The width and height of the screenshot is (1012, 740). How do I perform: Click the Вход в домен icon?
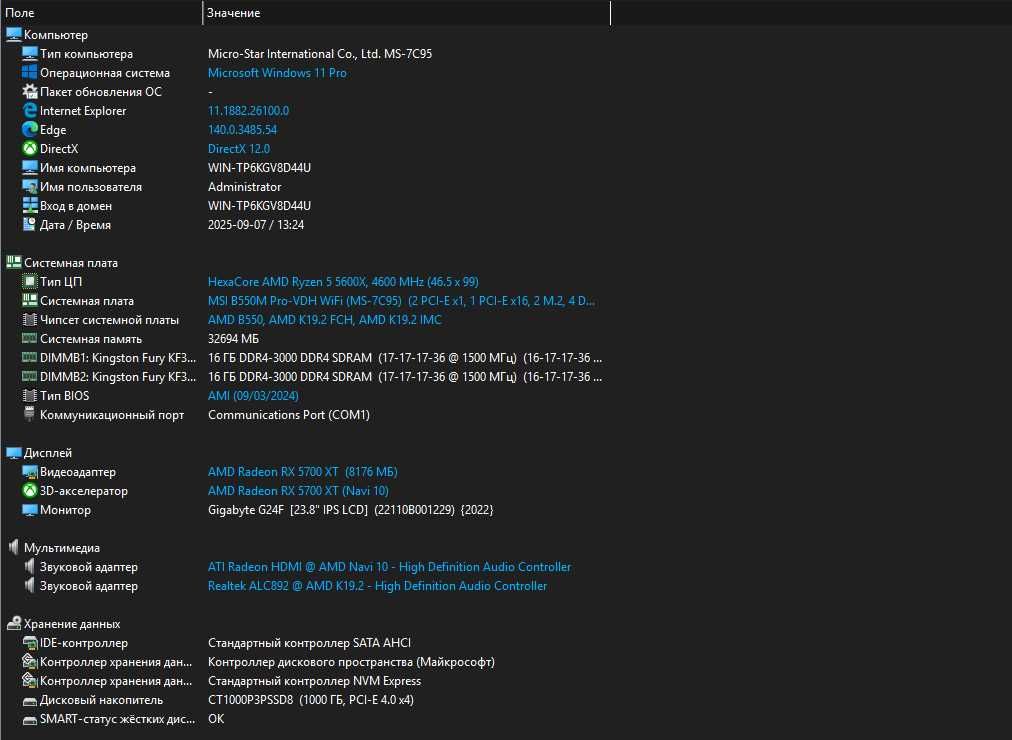coord(30,206)
